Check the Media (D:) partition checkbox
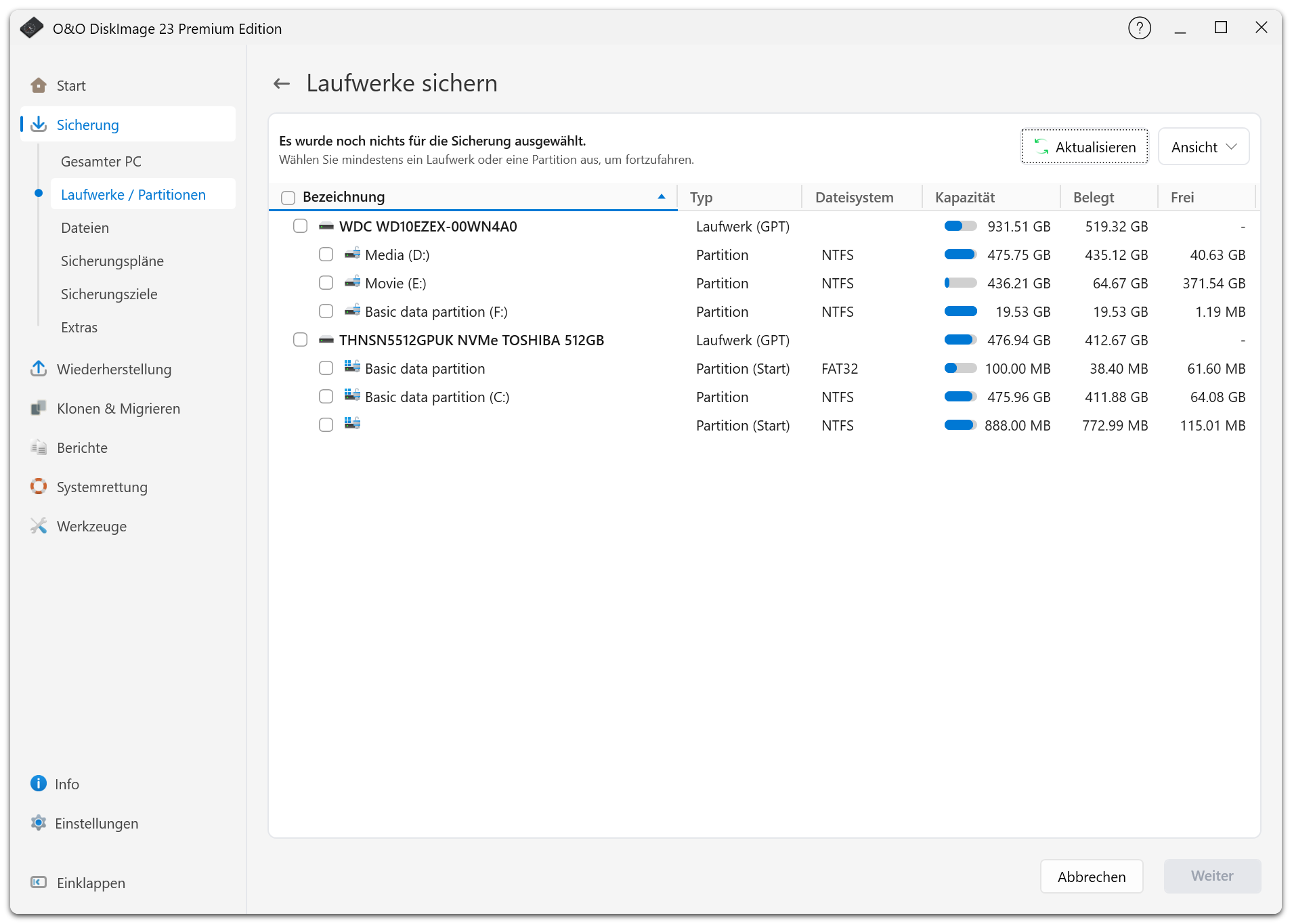Image resolution: width=1292 pixels, height=924 pixels. [326, 255]
